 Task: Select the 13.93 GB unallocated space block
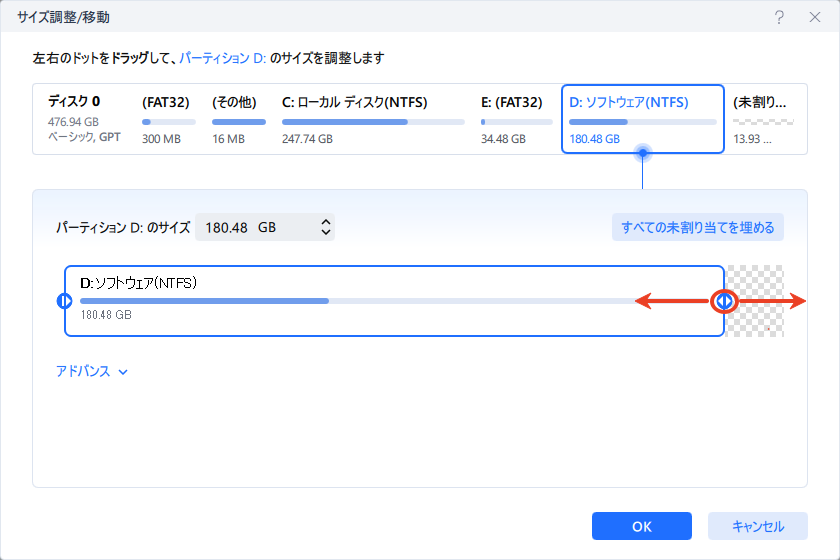click(x=763, y=120)
